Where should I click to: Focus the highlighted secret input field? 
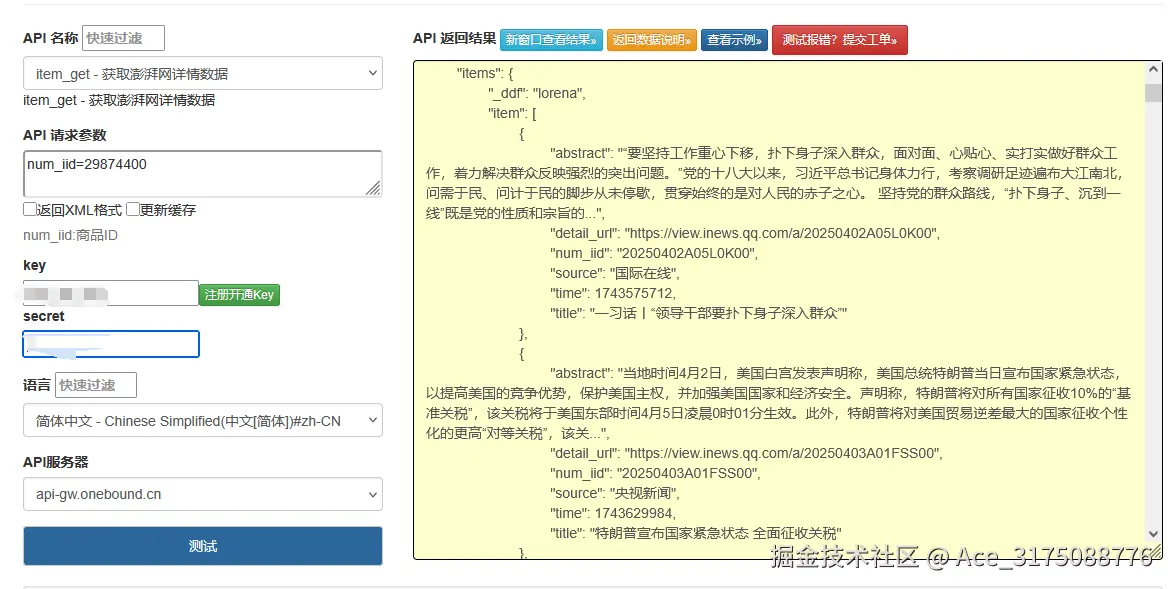tap(110, 343)
